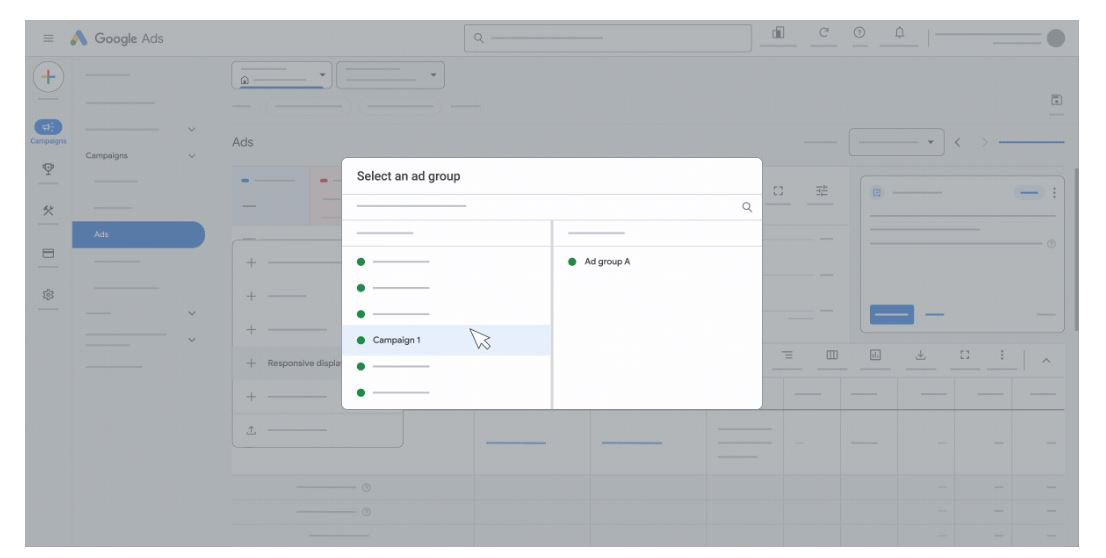Open Campaigns in the left sidebar
The width and height of the screenshot is (1106, 558).
coord(48,131)
